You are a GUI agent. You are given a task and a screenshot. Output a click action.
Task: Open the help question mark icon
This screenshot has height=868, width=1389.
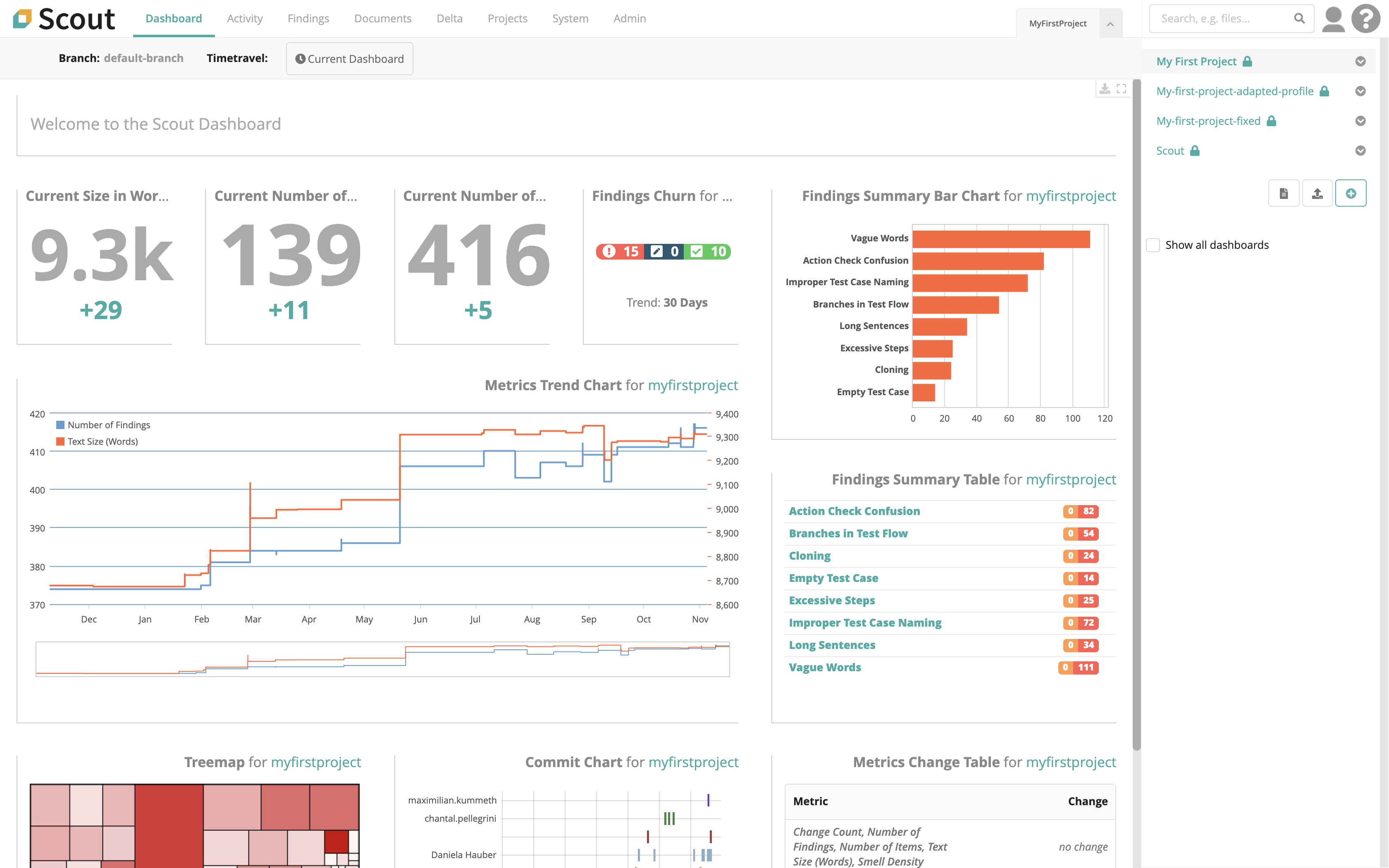1366,19
